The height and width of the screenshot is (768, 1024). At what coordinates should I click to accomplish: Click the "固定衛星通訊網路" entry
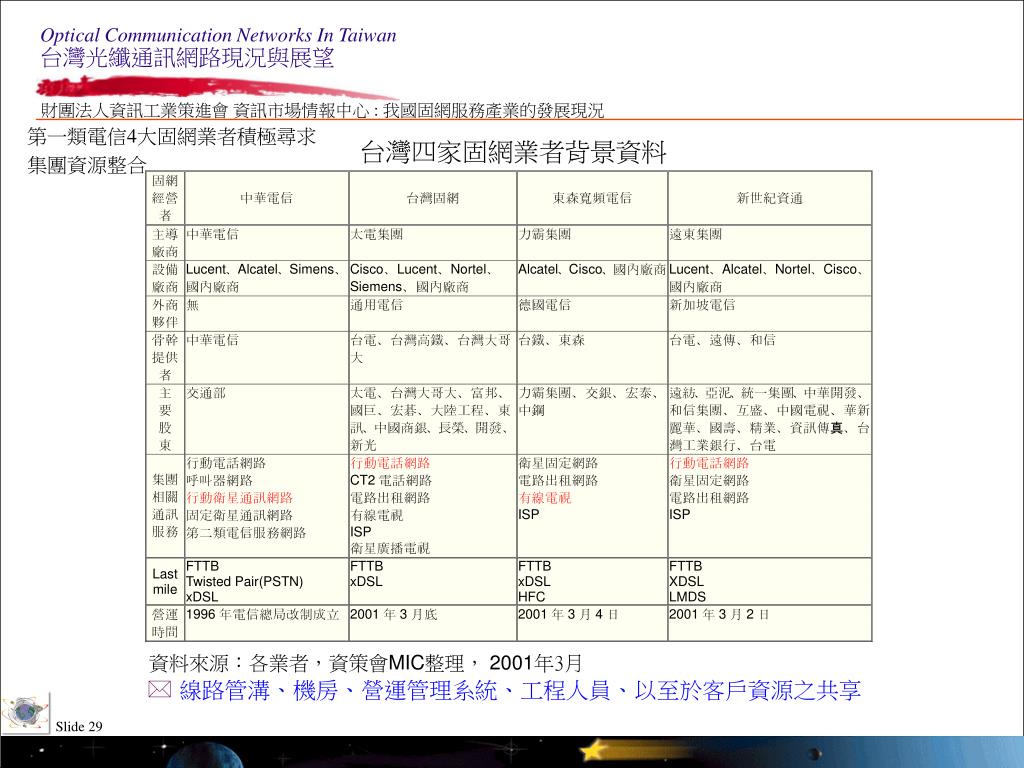tap(239, 515)
